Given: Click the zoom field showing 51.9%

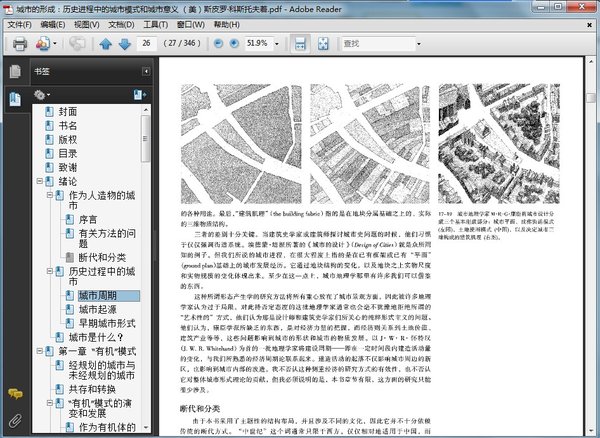Looking at the screenshot, I should (x=259, y=43).
